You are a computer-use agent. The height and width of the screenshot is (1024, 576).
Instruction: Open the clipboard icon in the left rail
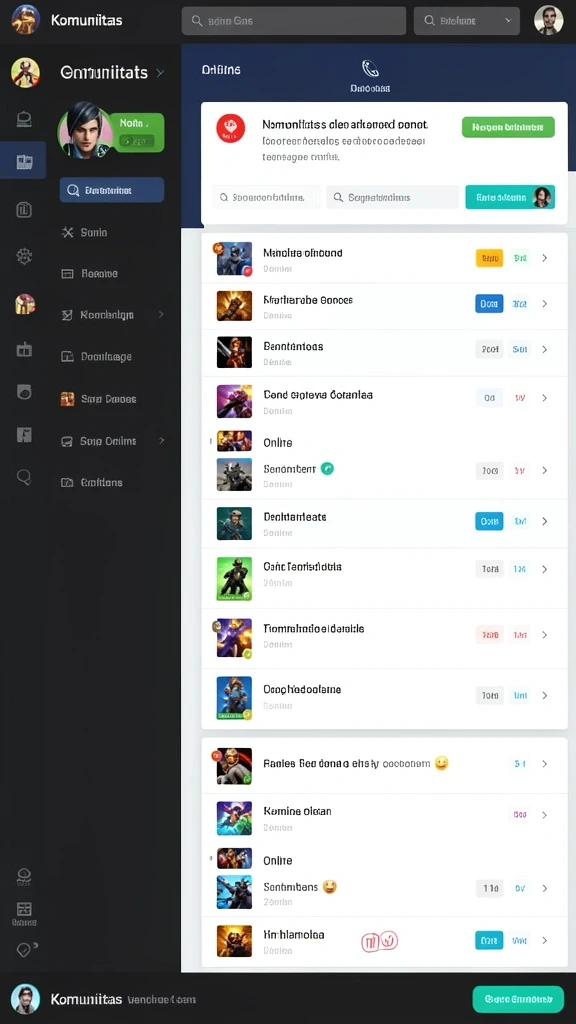[x=24, y=209]
